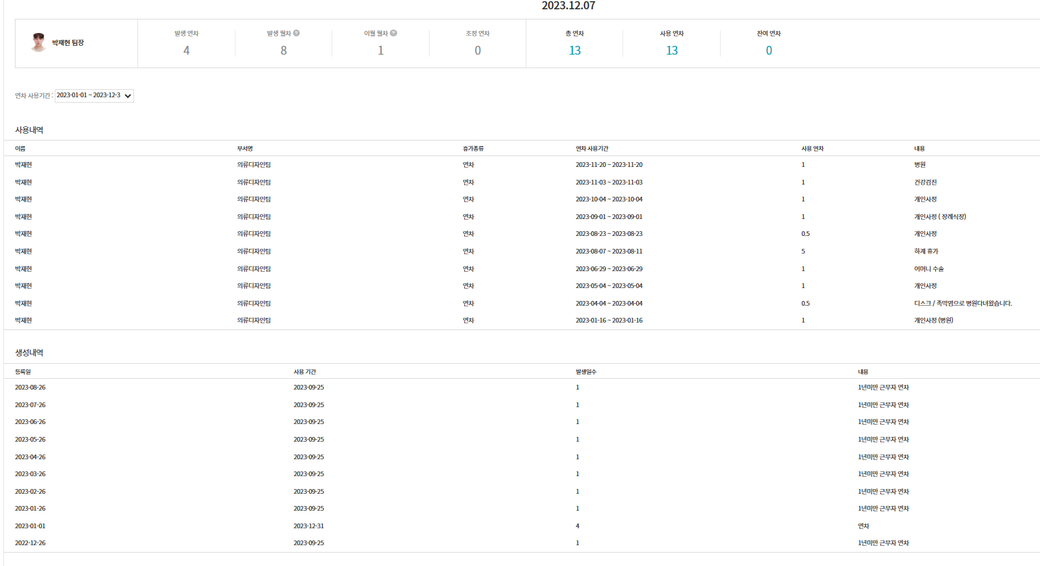Click the 연차 사용기간 column header

tap(591, 148)
